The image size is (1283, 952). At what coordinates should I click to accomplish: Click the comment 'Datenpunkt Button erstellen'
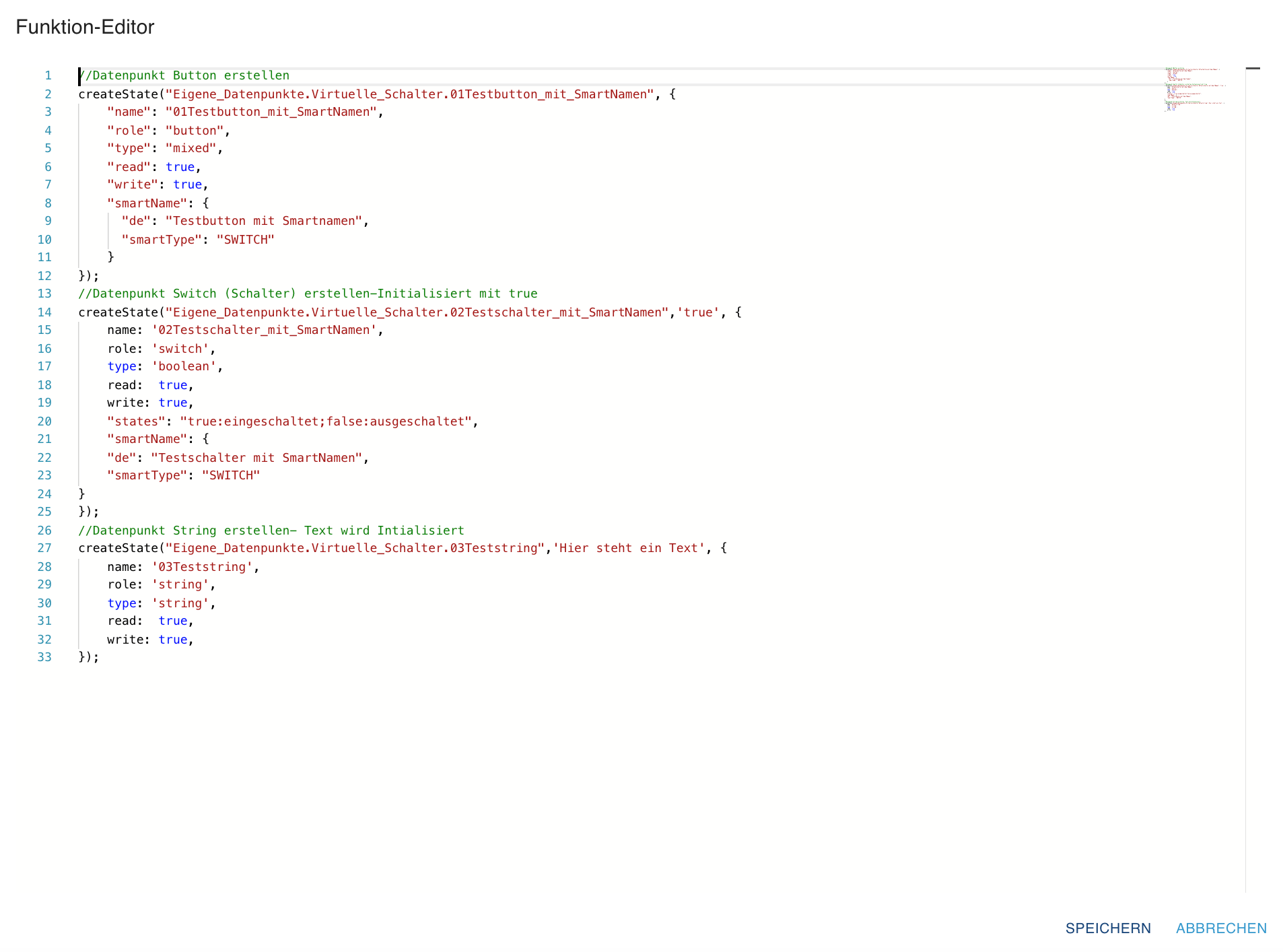pyautogui.click(x=184, y=75)
